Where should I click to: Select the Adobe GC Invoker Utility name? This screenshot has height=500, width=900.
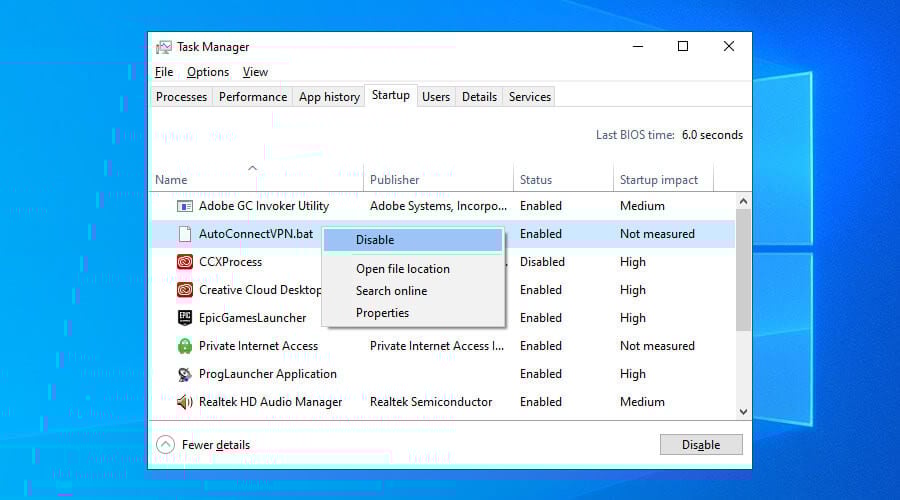pyautogui.click(x=263, y=206)
